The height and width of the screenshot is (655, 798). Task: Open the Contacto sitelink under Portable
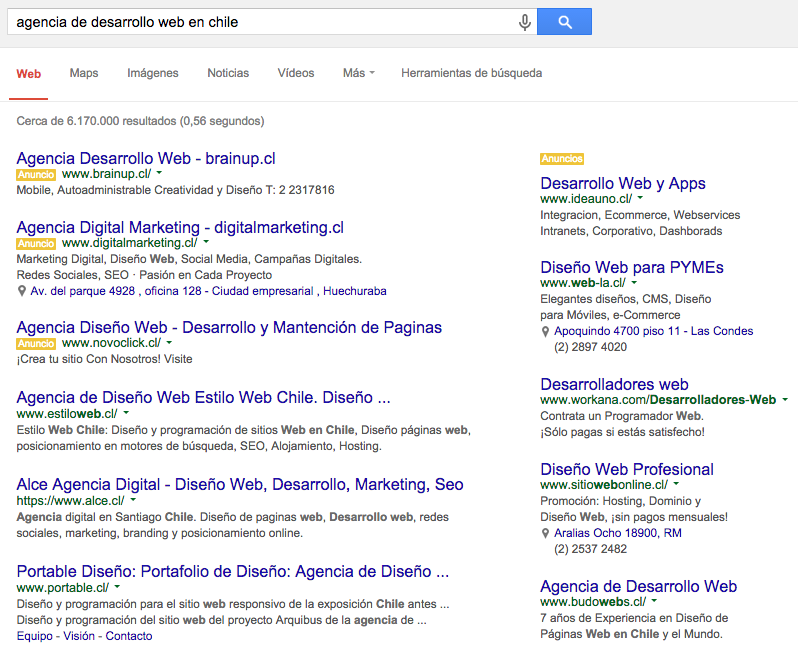tap(129, 636)
